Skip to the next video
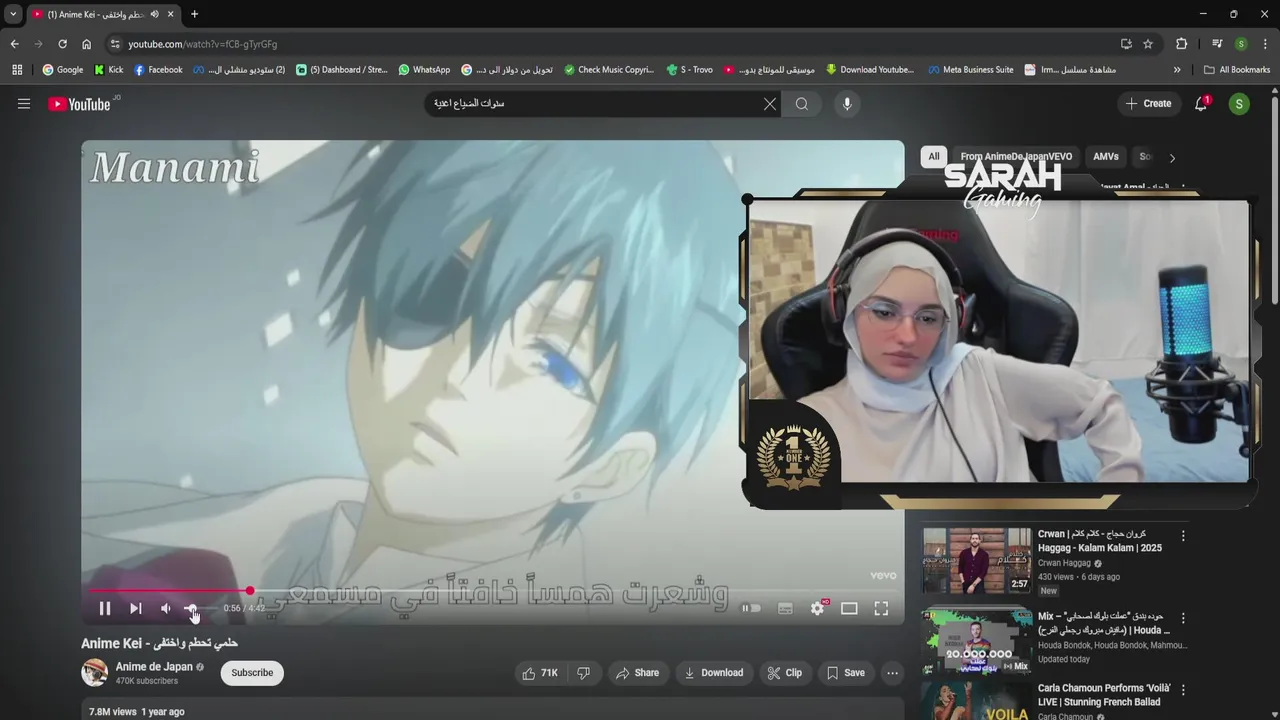This screenshot has height=720, width=1280. pyautogui.click(x=136, y=608)
